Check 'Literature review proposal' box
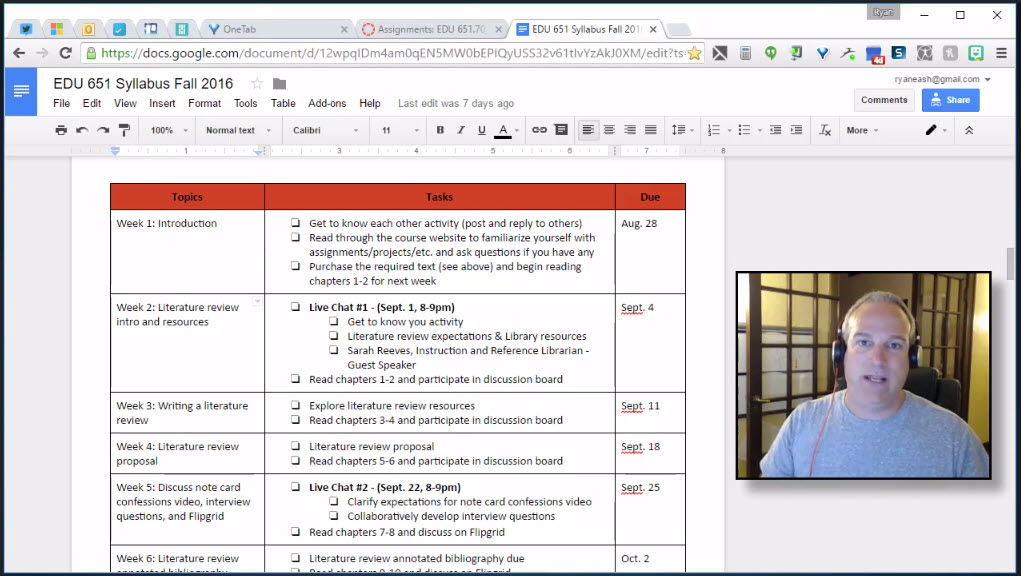This screenshot has width=1021, height=576. pyautogui.click(x=296, y=446)
